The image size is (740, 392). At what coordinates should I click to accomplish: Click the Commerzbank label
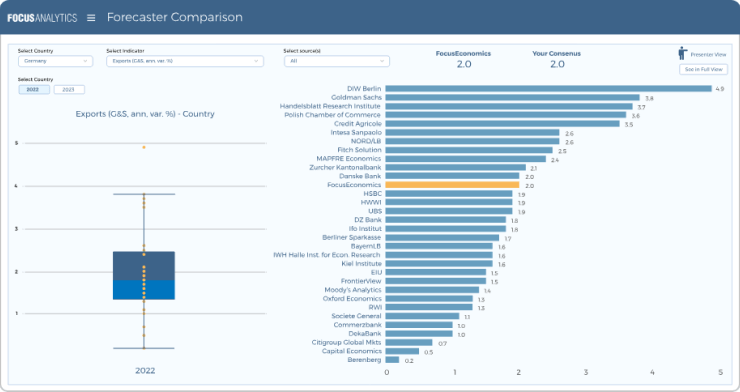[357, 325]
